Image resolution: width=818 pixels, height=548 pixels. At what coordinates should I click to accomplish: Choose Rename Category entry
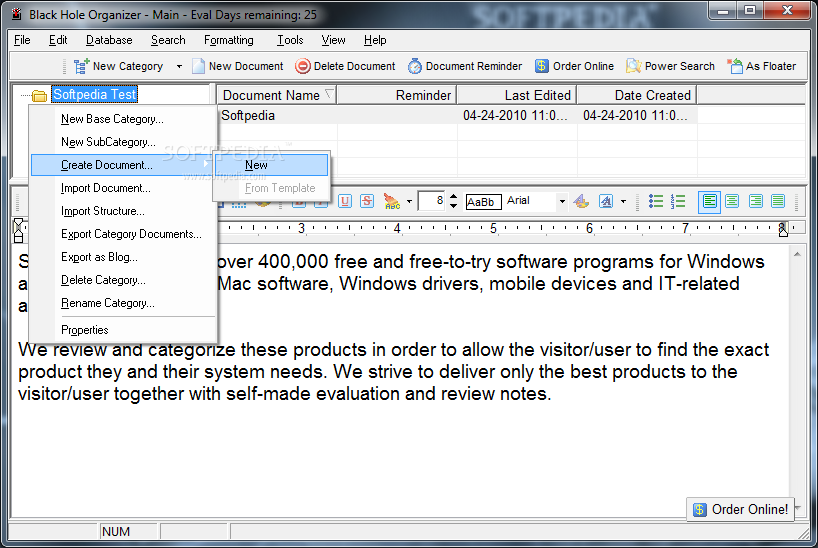point(124,303)
